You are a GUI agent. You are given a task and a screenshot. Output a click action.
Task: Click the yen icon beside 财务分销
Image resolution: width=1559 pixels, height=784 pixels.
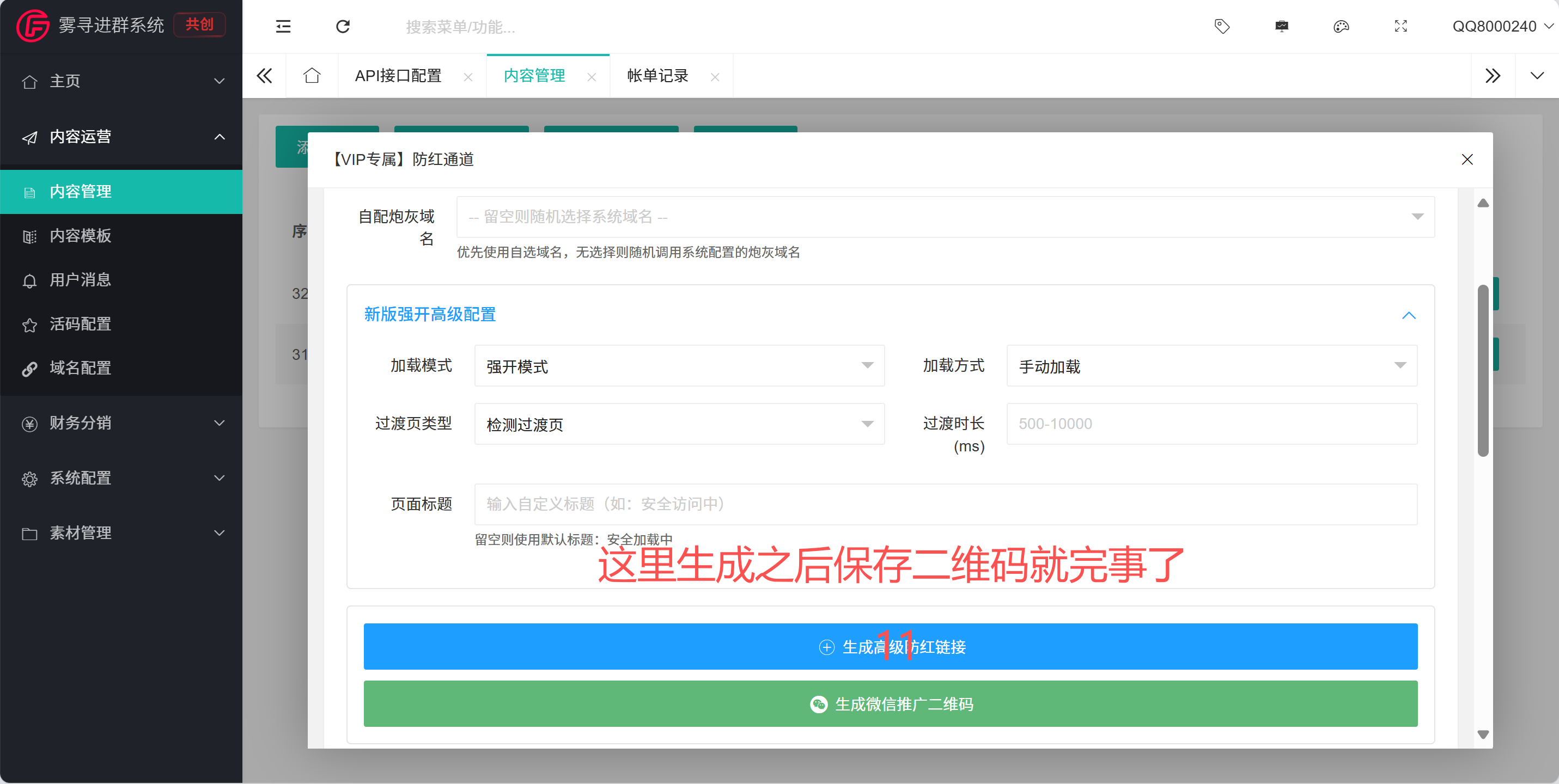tap(29, 424)
